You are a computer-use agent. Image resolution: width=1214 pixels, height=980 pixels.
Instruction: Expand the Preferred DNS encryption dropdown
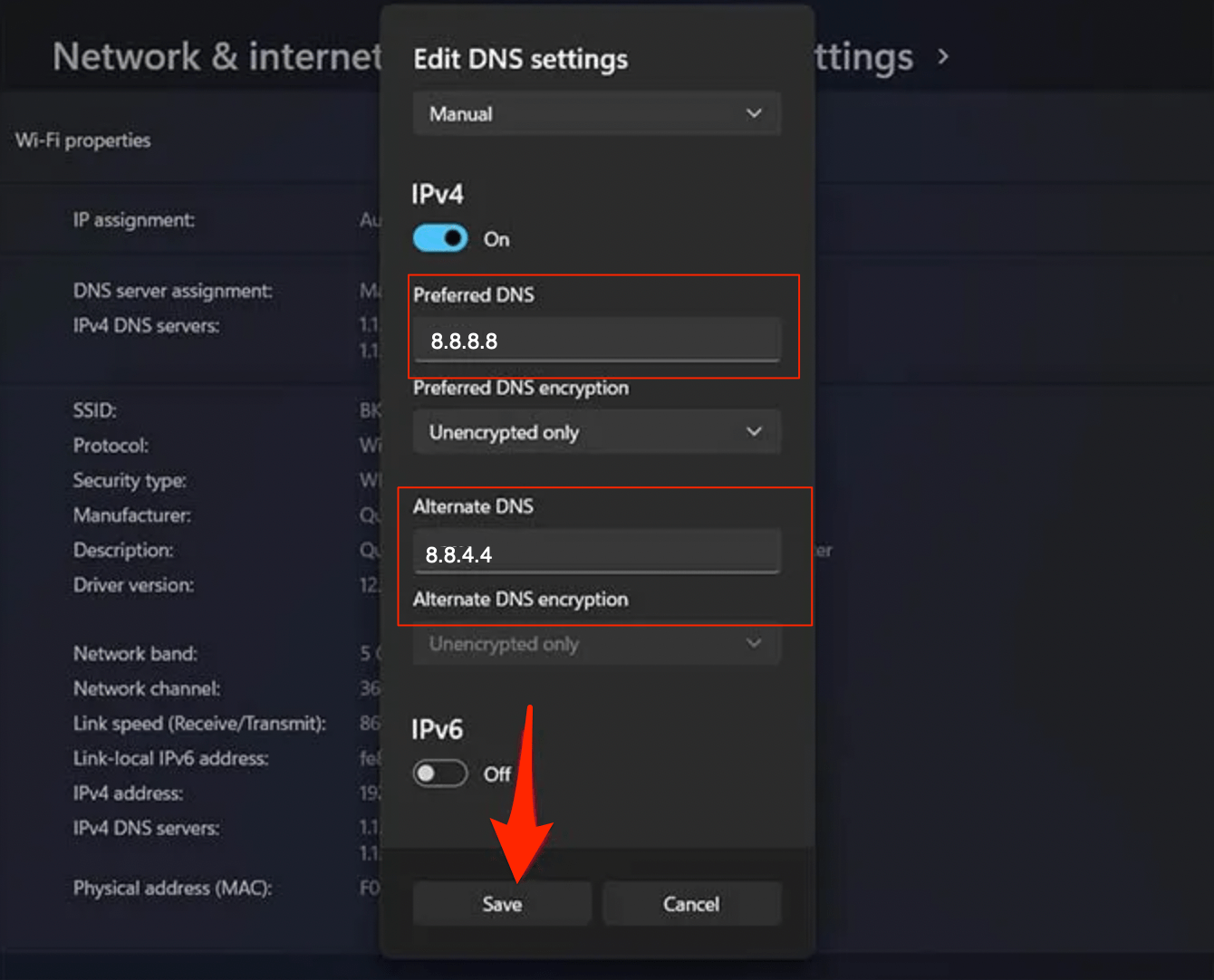point(596,432)
